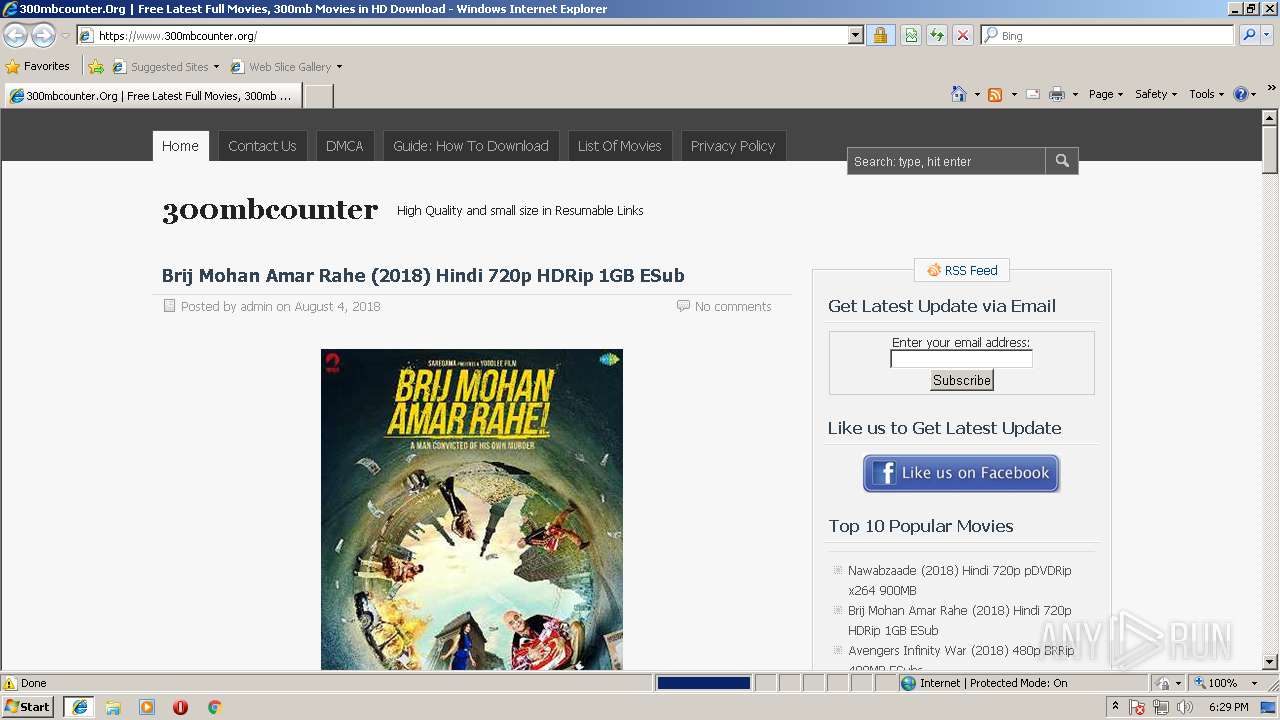Image resolution: width=1280 pixels, height=720 pixels.
Task: Click the Help question mark icon
Action: coord(1241,94)
